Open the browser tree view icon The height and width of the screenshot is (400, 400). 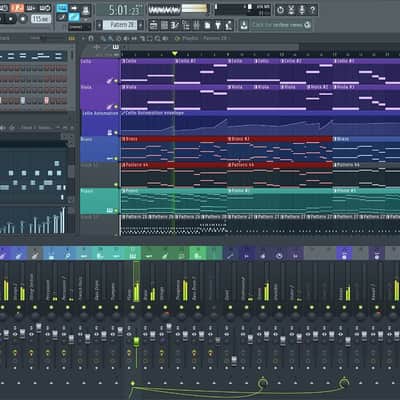(x=186, y=25)
